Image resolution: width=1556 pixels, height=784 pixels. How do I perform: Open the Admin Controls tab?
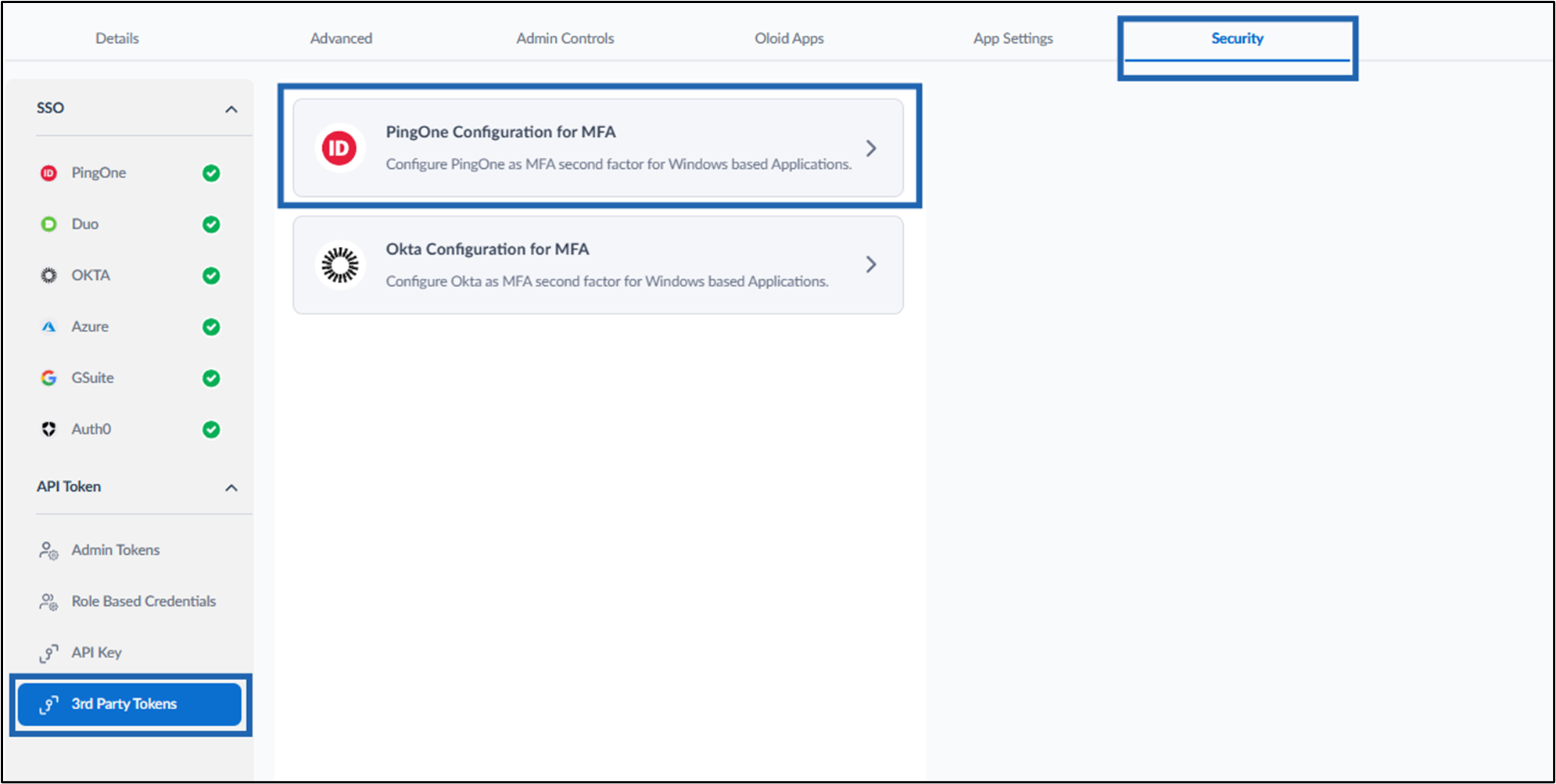565,38
